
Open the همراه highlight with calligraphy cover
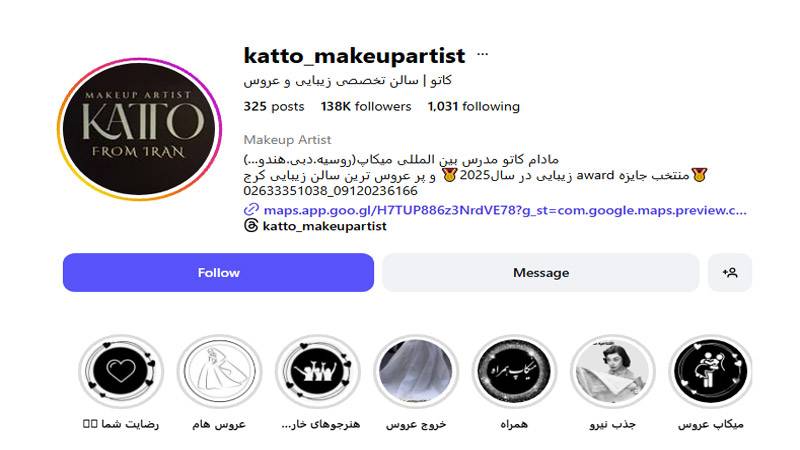(x=514, y=371)
